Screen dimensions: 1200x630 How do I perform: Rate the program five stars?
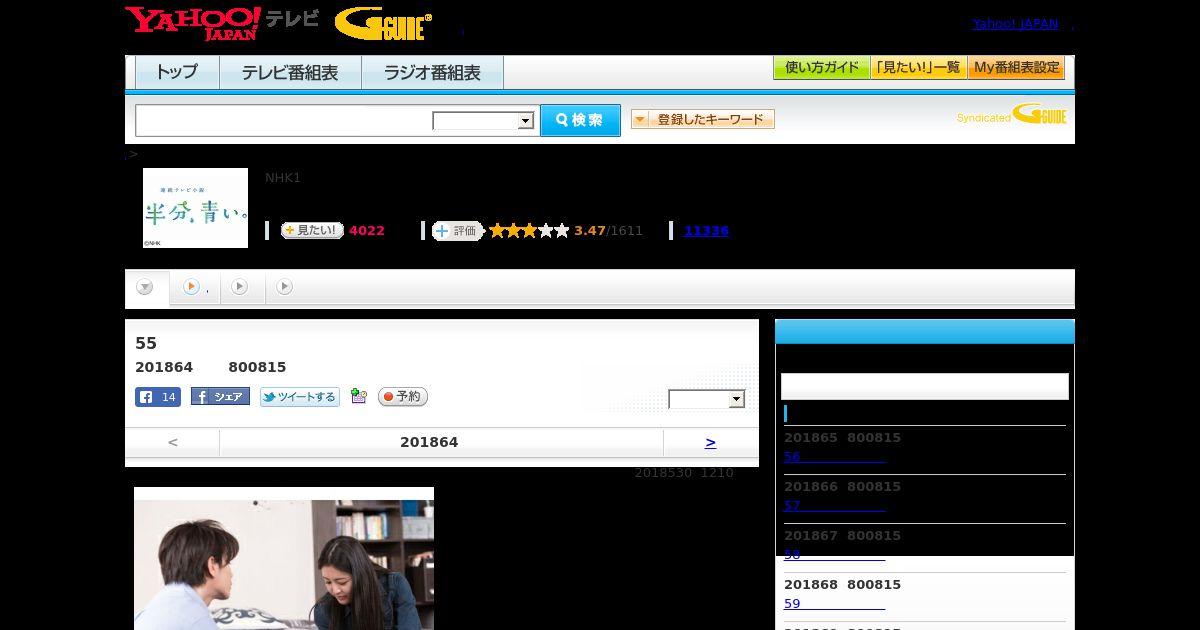point(562,231)
